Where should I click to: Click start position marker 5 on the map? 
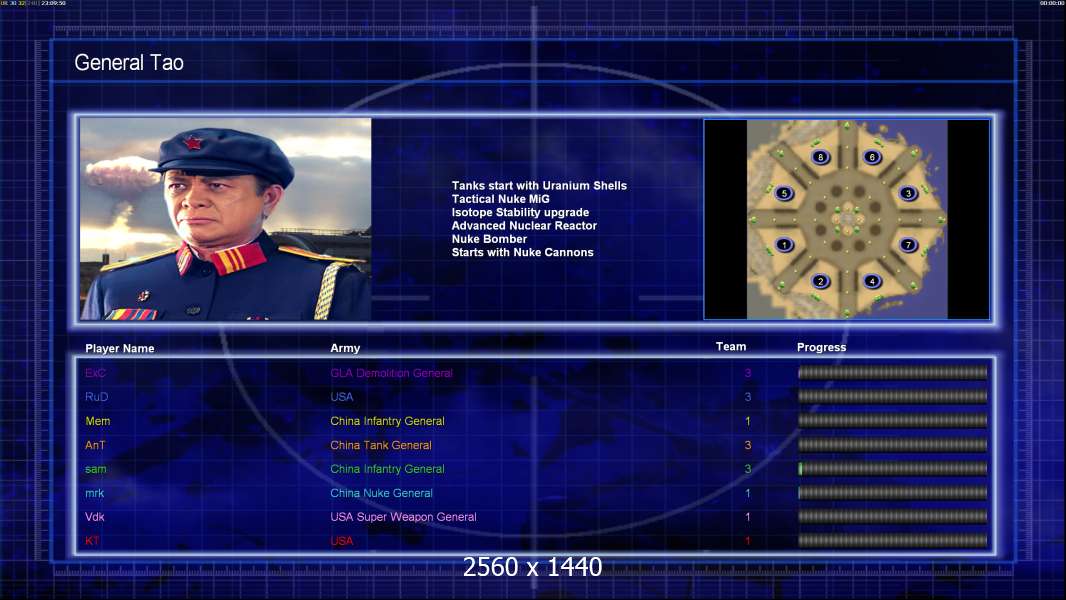(784, 193)
